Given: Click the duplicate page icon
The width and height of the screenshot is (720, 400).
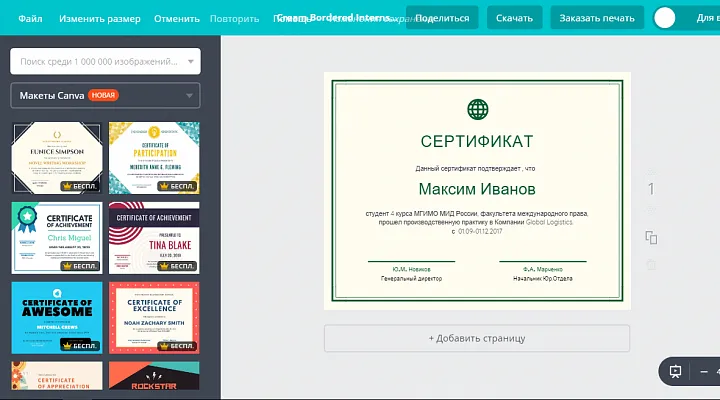Looking at the screenshot, I should [x=651, y=237].
